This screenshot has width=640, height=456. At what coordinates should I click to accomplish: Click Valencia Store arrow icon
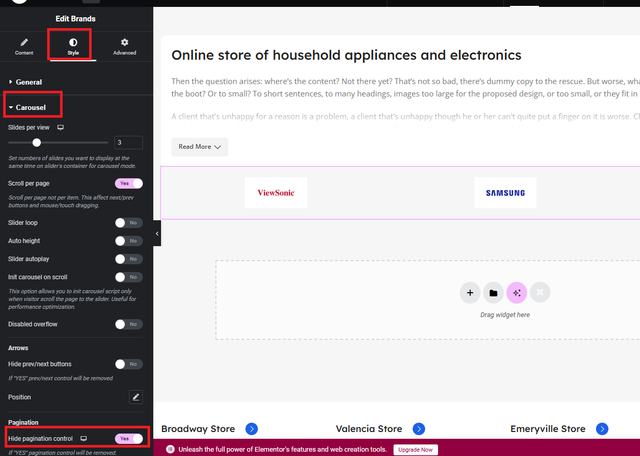click(419, 429)
